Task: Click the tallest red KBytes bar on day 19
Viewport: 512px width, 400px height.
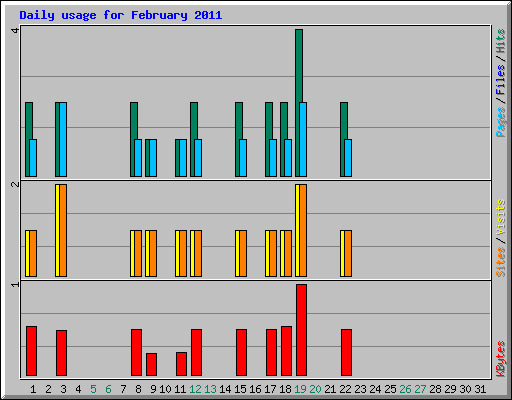Action: pos(301,330)
